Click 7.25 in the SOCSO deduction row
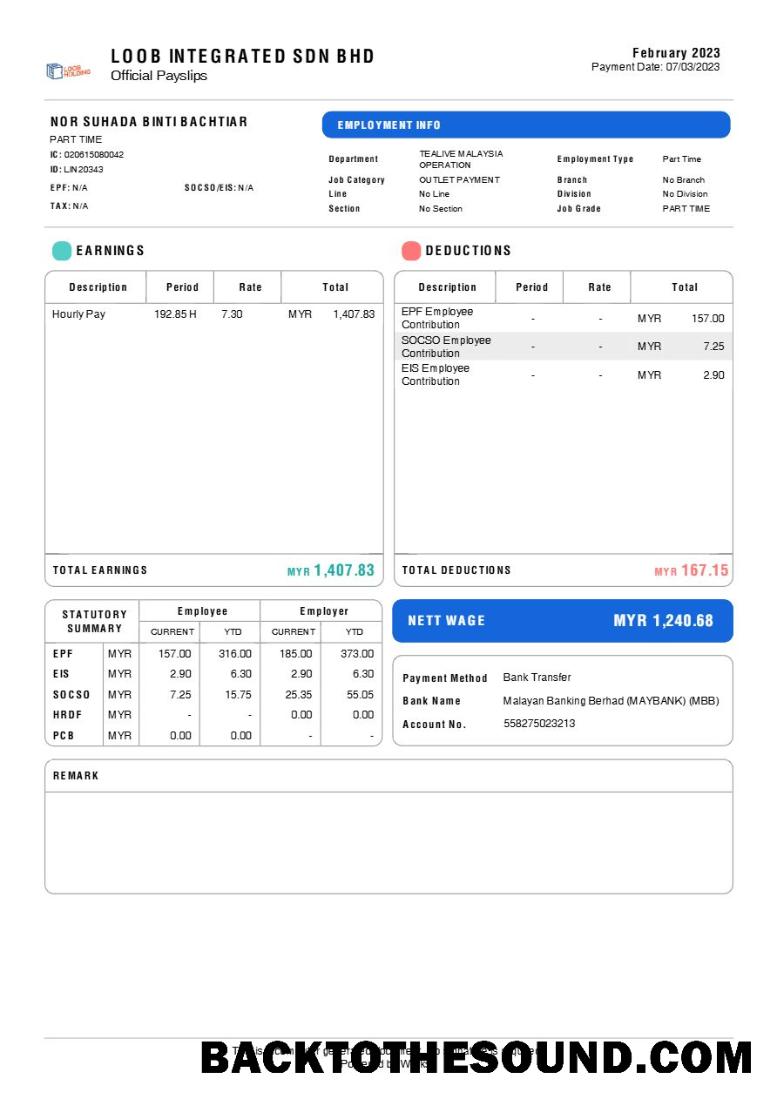777x1099 pixels. [714, 346]
